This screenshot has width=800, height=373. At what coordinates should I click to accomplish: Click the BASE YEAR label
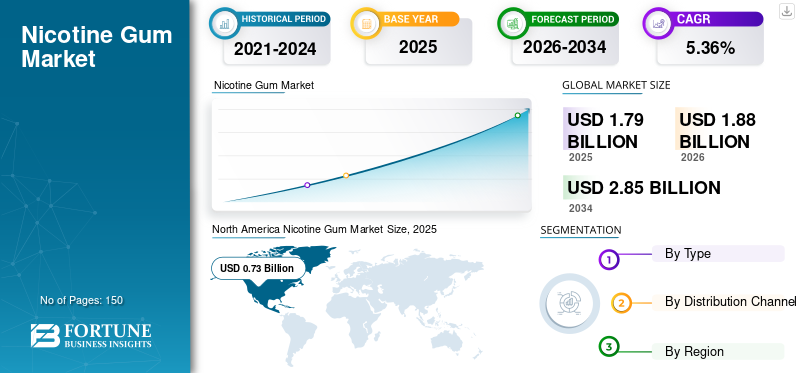(410, 19)
